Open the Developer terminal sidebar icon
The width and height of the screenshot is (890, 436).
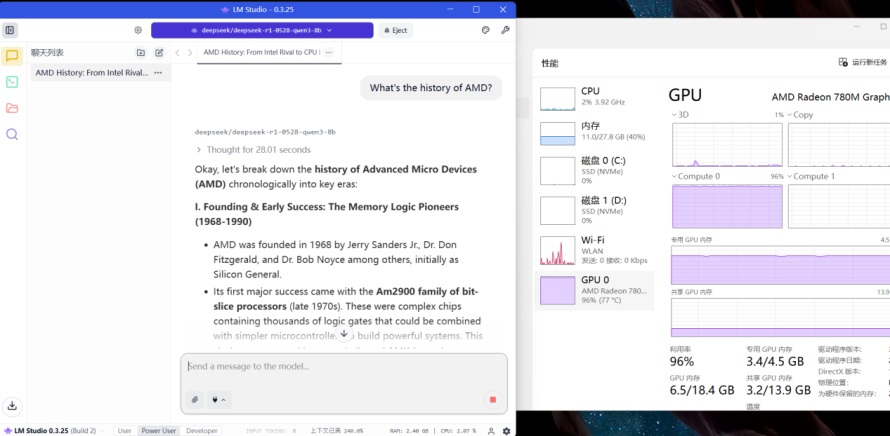pos(12,82)
